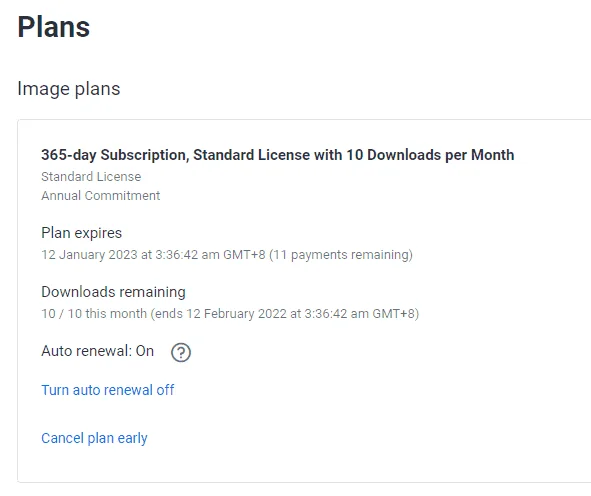Turn auto renewal off

(x=108, y=390)
